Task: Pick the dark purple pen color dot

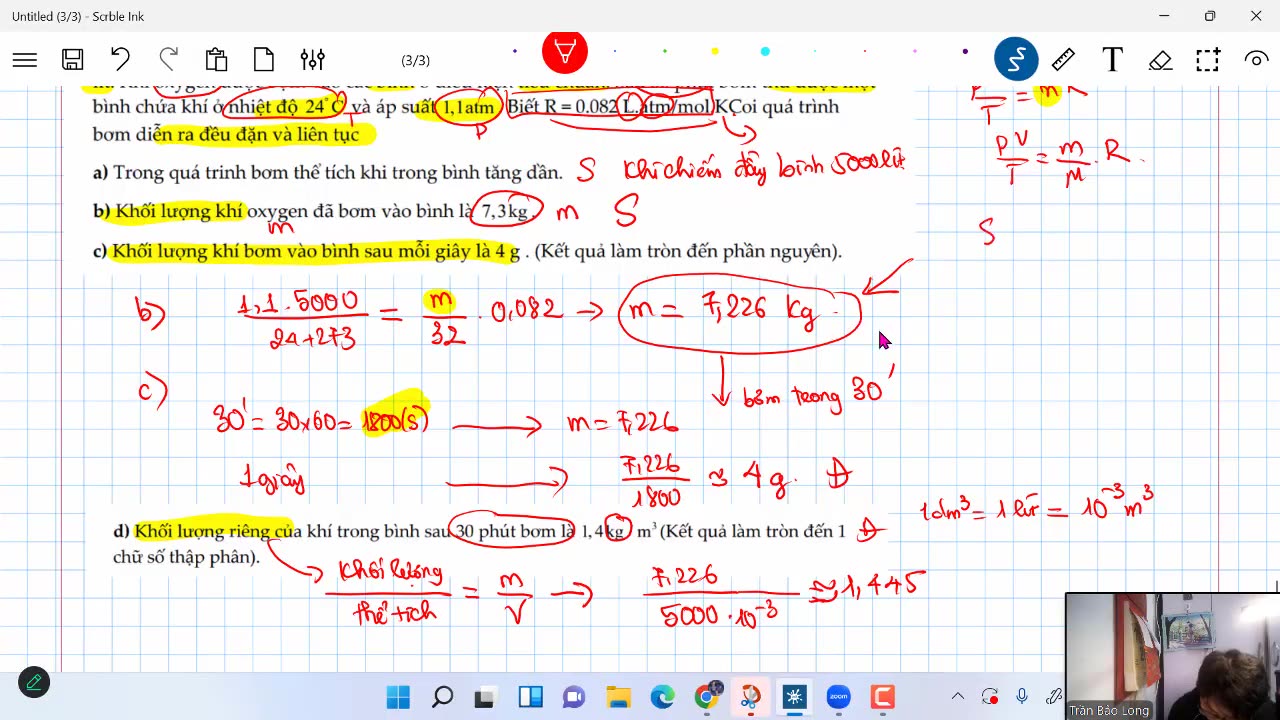Action: click(x=515, y=51)
